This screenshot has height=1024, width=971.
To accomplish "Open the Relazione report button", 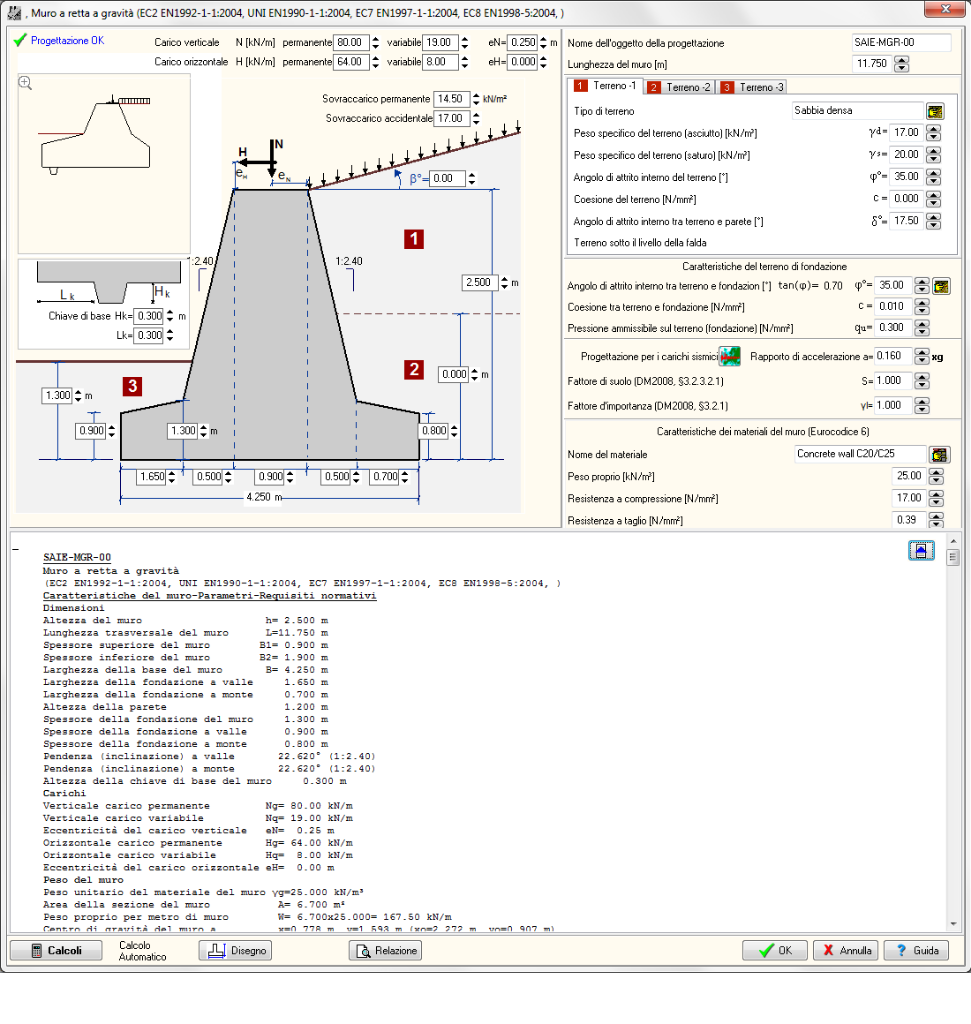I will click(385, 950).
